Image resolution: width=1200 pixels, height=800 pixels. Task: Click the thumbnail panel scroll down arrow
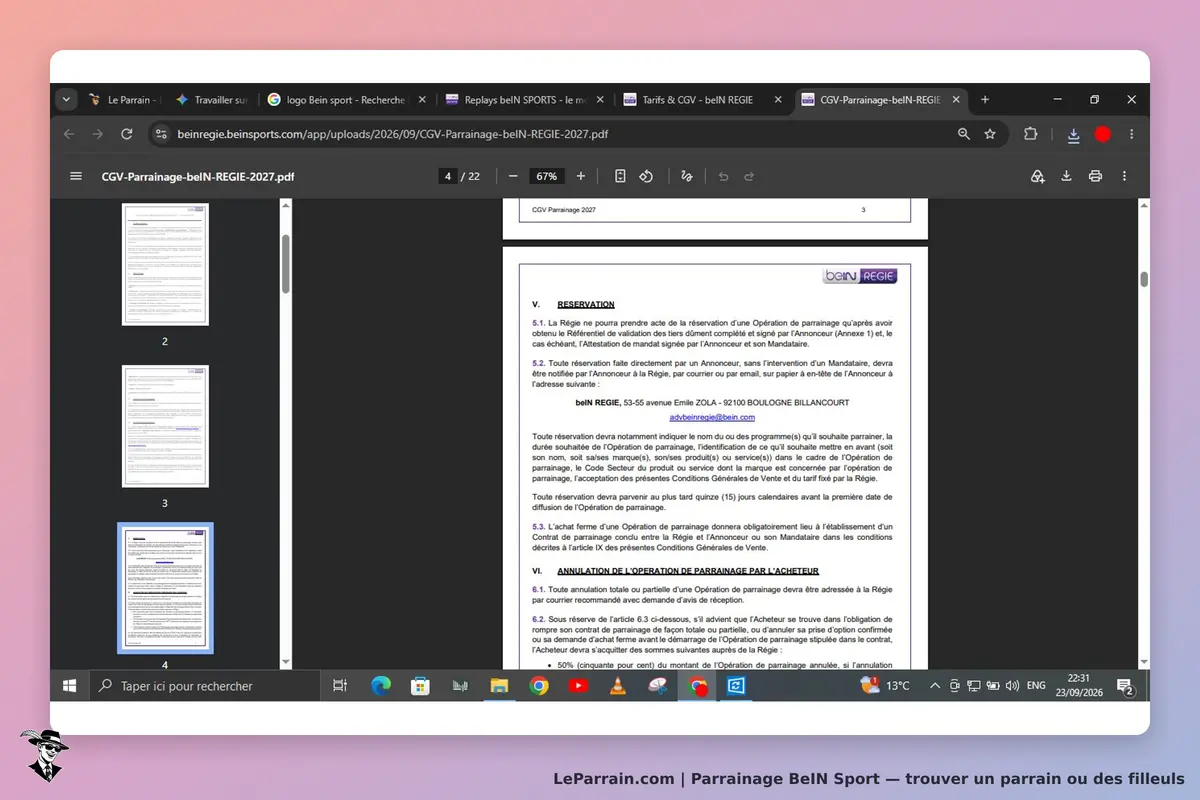pos(286,661)
